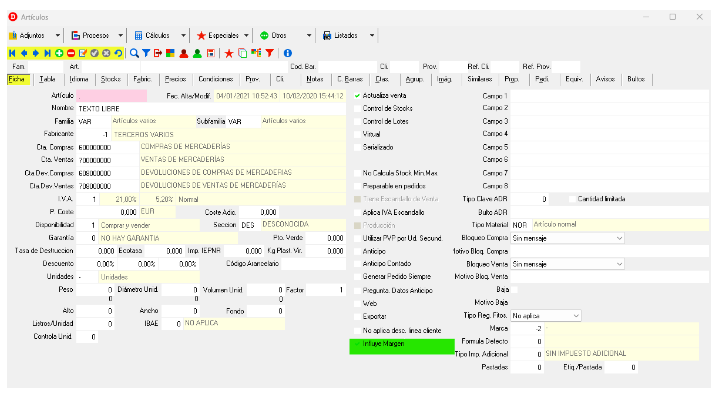Tick the Serializado checkbox

click(357, 148)
